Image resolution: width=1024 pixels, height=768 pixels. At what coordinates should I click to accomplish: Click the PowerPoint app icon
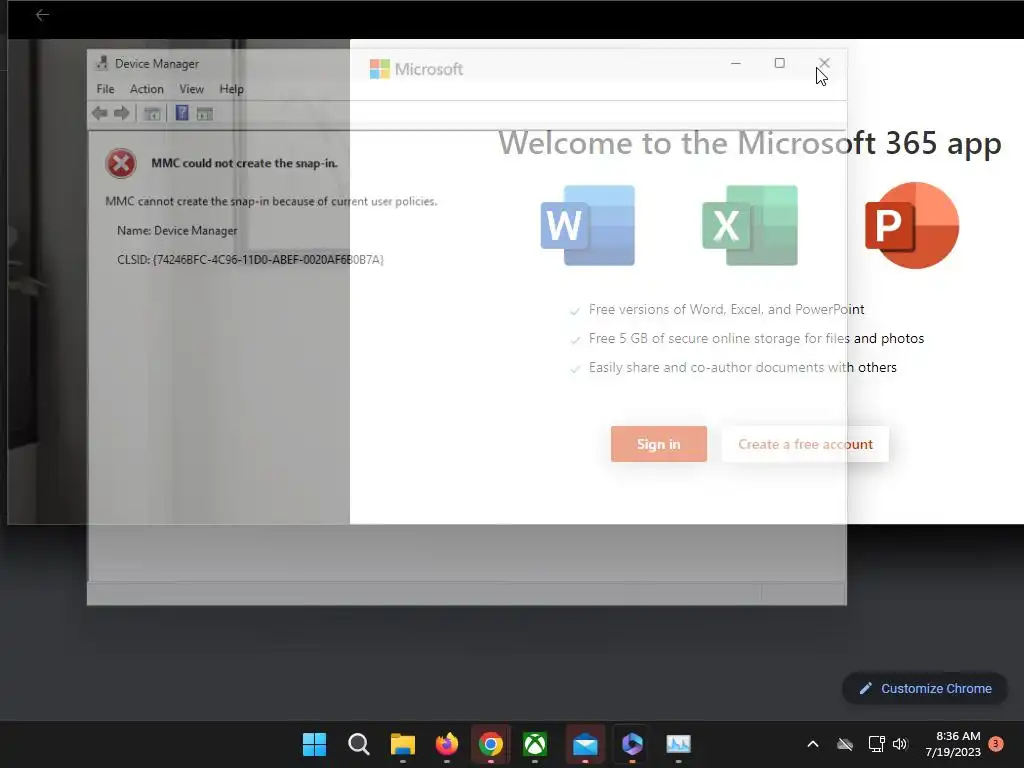pyautogui.click(x=912, y=225)
